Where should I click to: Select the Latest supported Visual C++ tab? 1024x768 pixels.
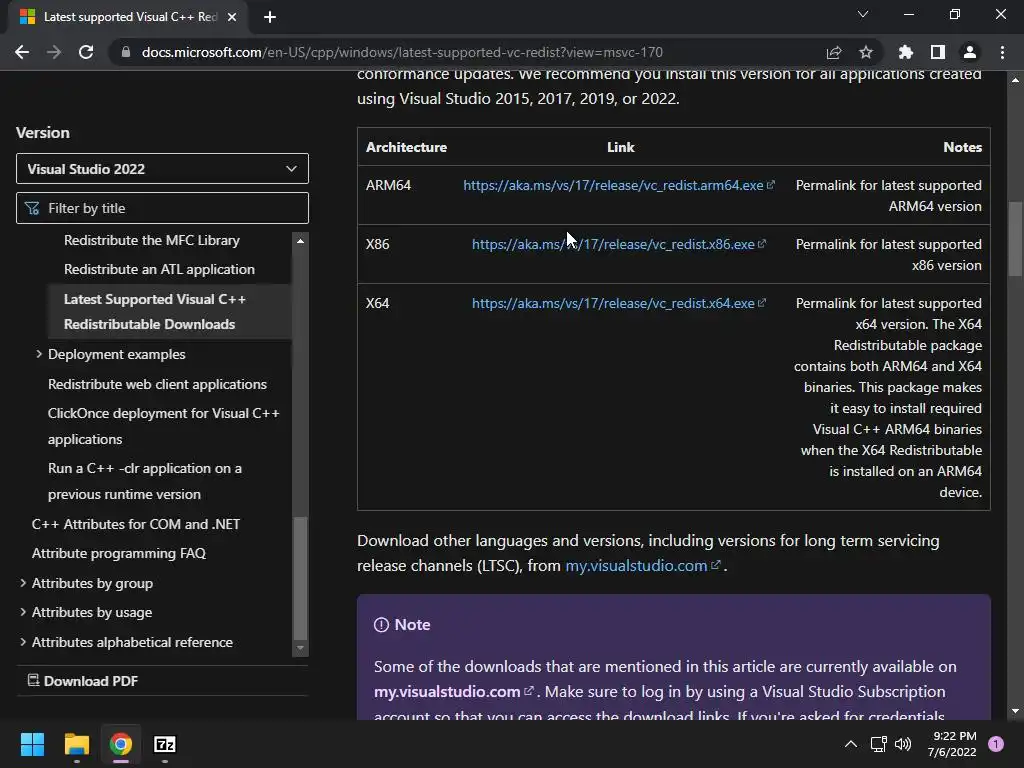[x=128, y=17]
